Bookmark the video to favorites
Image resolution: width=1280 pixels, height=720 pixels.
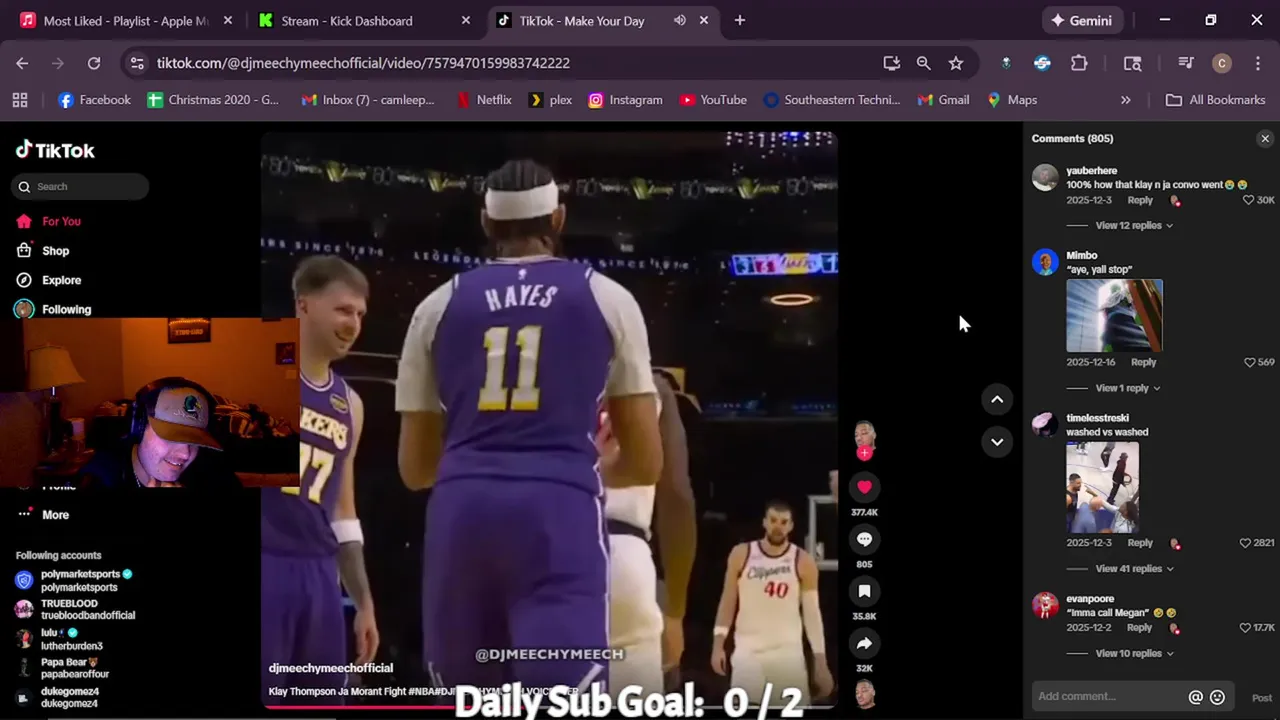tap(865, 591)
